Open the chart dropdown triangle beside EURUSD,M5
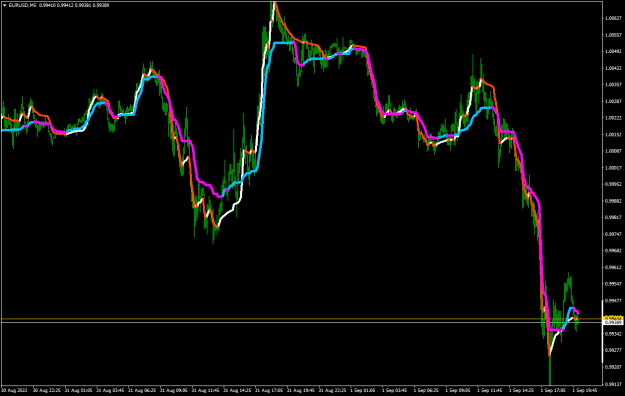 [x=4, y=5]
